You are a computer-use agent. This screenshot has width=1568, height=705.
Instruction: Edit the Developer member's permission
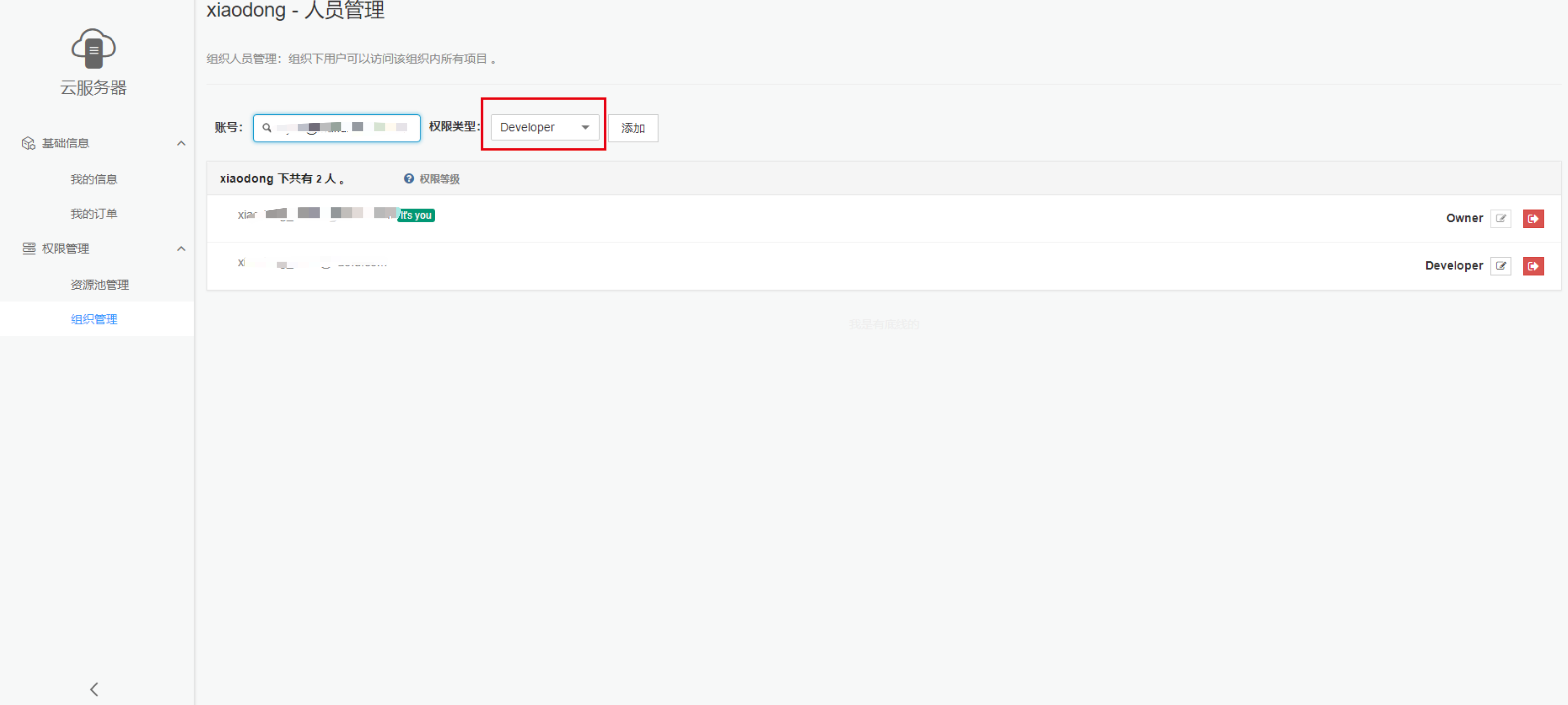pos(1500,266)
